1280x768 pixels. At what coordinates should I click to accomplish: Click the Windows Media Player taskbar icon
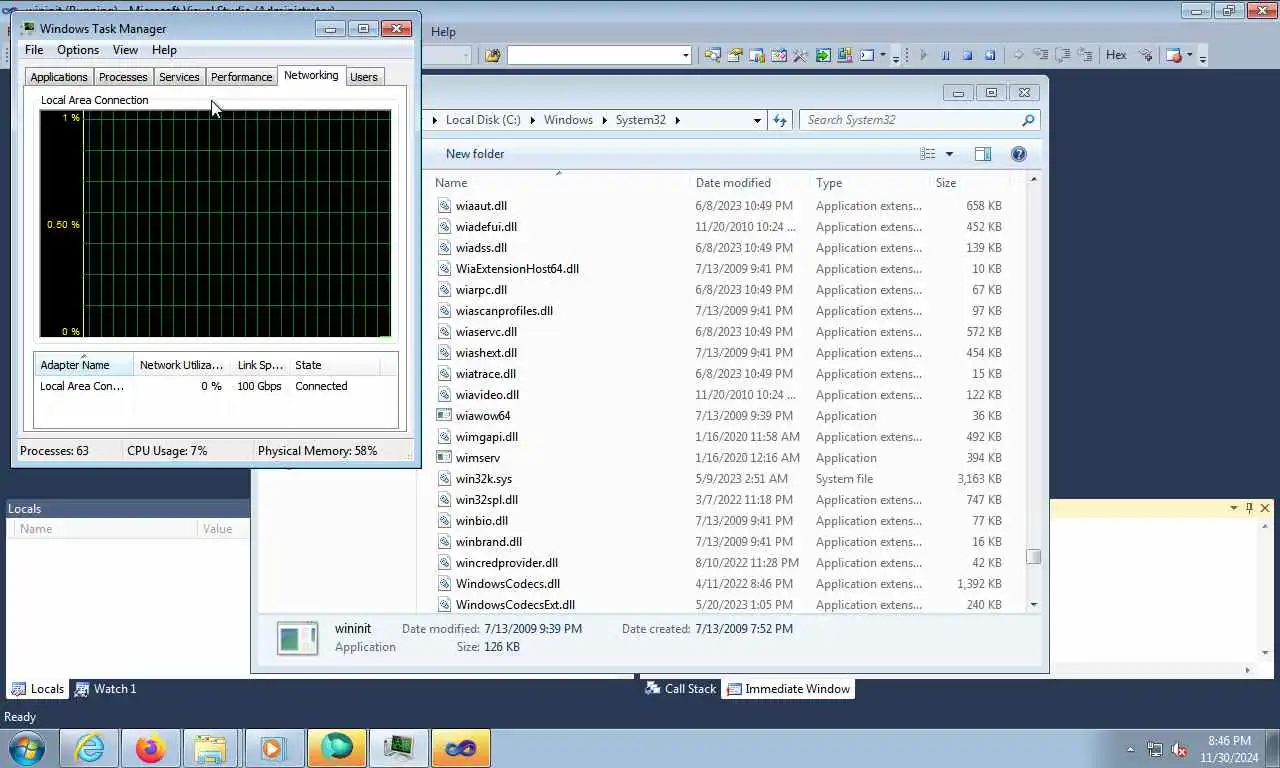pos(273,748)
